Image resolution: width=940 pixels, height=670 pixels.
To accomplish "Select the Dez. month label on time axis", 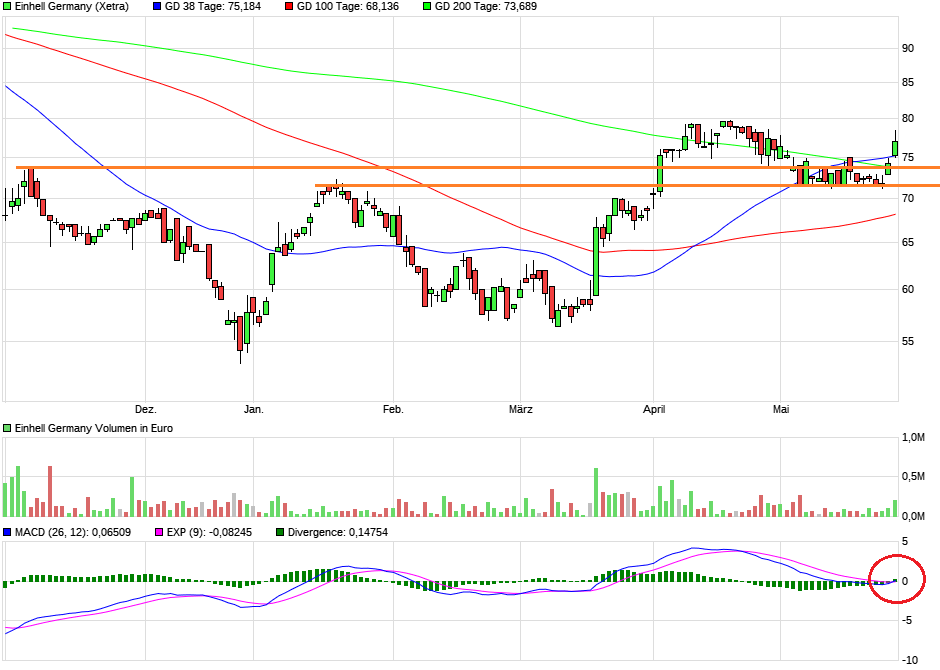I will (x=146, y=409).
